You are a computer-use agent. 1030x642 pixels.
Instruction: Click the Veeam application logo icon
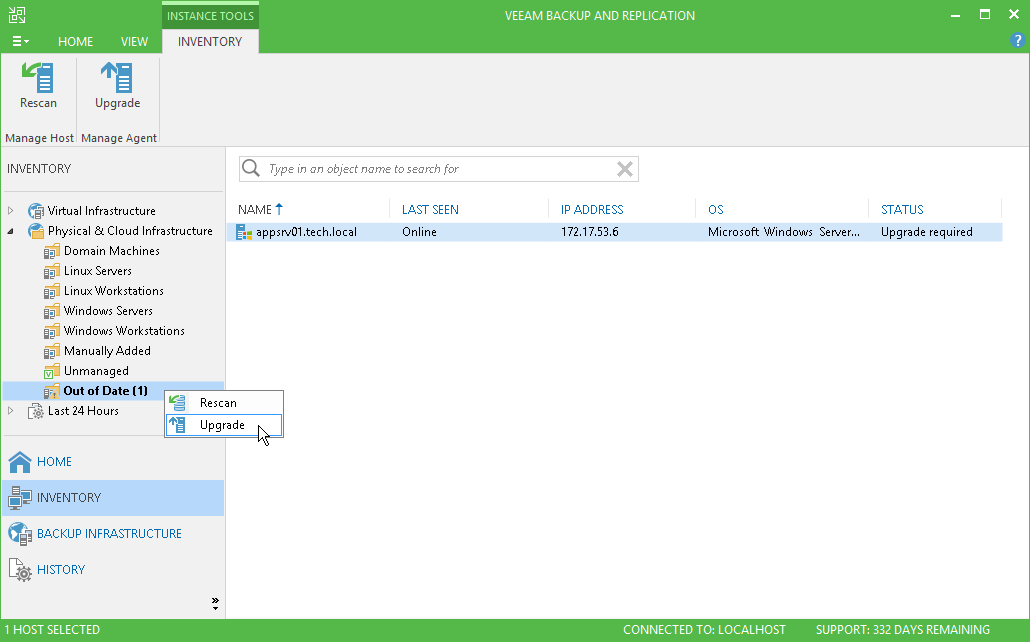tap(17, 15)
